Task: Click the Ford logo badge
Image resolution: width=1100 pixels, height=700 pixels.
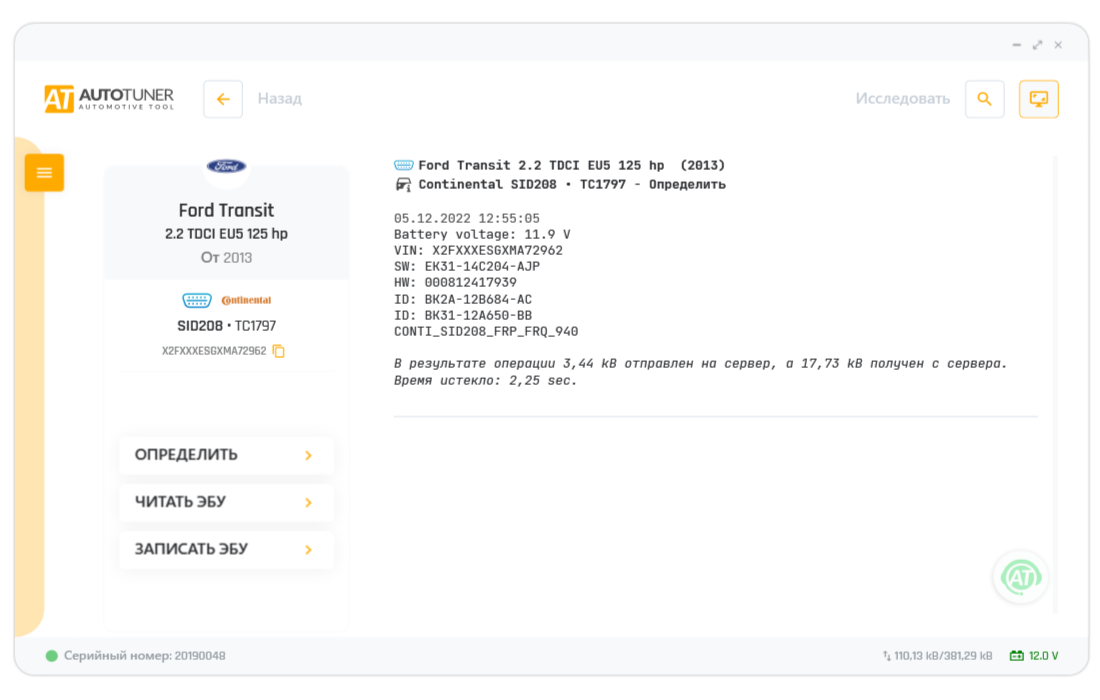Action: pyautogui.click(x=227, y=166)
